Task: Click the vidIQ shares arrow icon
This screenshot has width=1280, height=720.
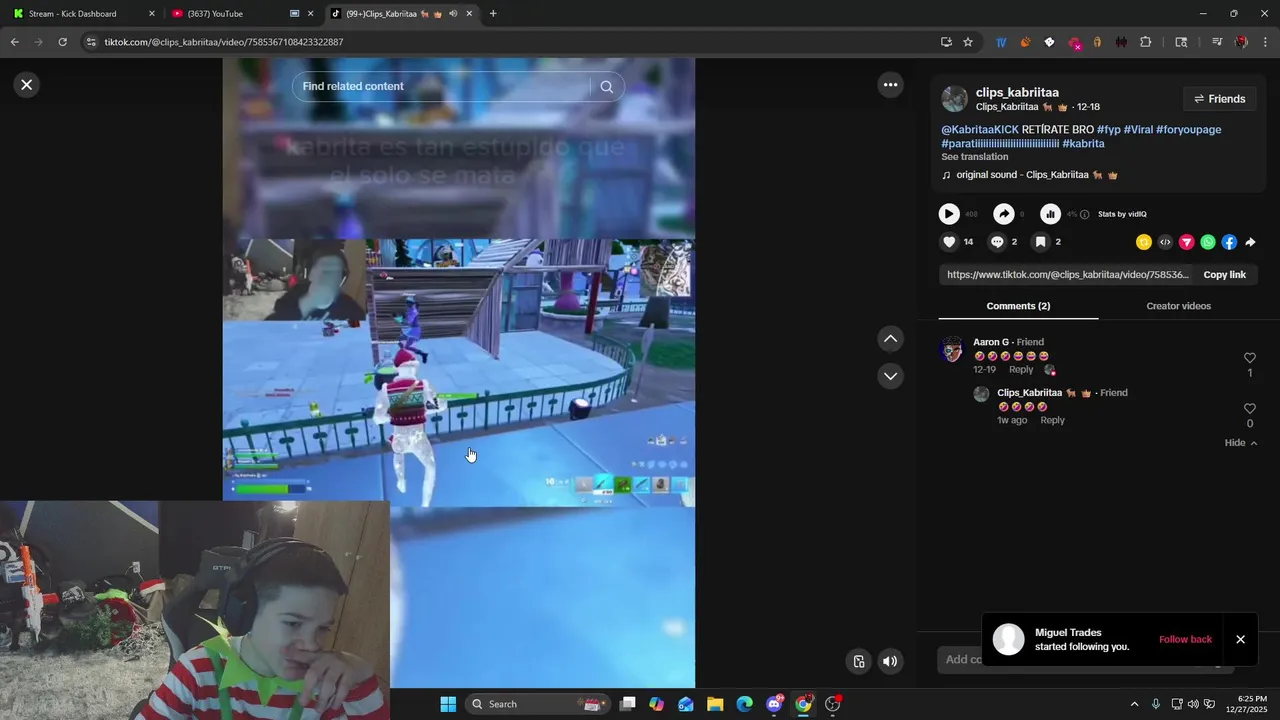Action: pyautogui.click(x=1003, y=214)
